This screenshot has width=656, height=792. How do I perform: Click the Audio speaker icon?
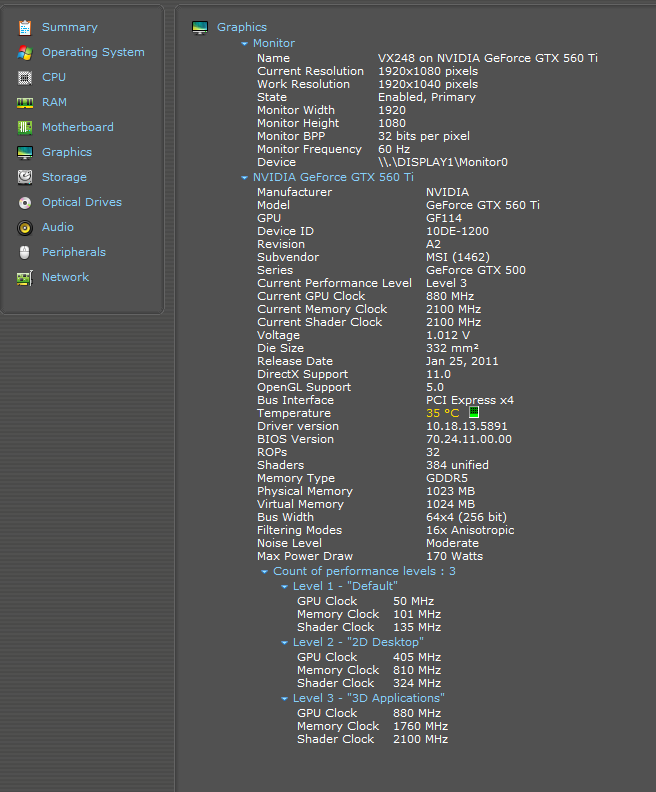click(x=24, y=227)
